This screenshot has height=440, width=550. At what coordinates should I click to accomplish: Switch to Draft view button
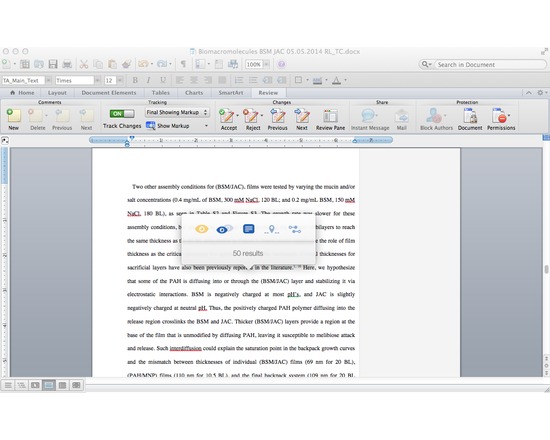8,385
